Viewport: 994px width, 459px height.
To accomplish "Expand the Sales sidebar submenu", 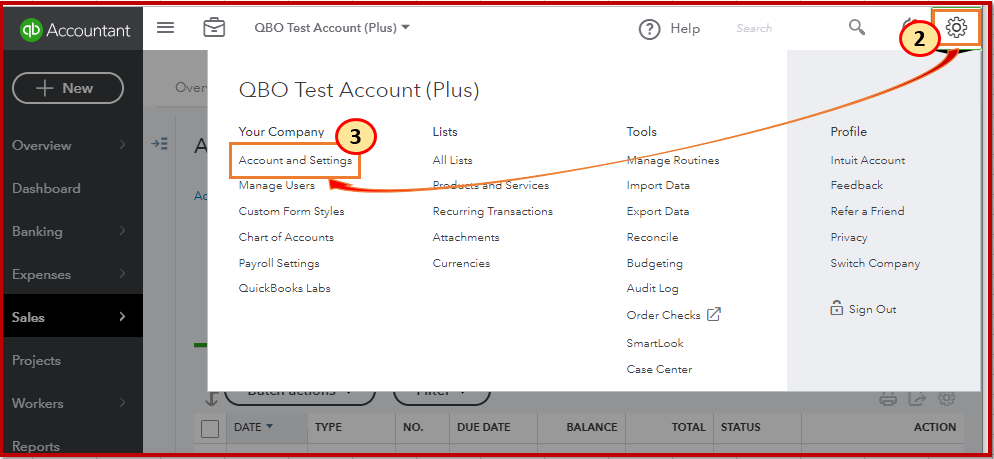I will click(122, 317).
